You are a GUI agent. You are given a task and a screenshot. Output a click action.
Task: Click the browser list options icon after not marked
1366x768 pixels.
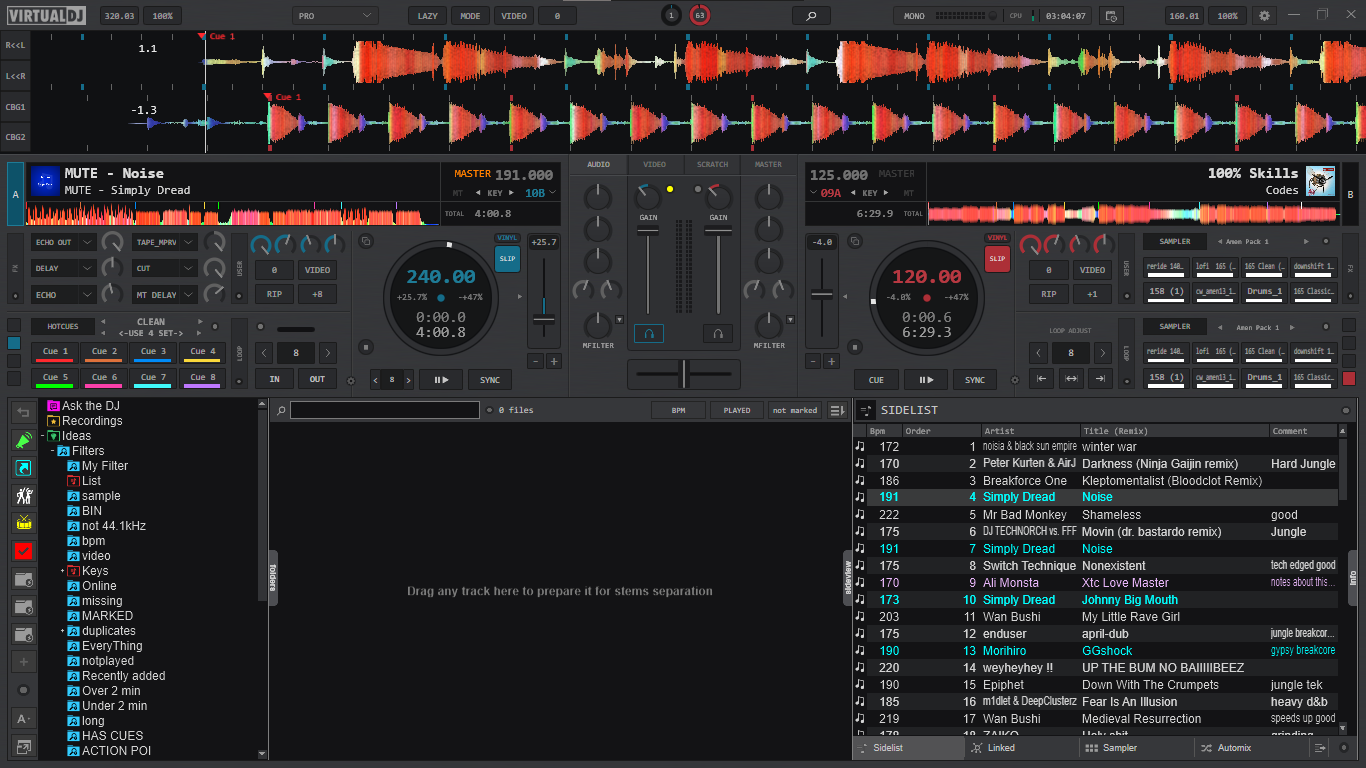pos(838,410)
